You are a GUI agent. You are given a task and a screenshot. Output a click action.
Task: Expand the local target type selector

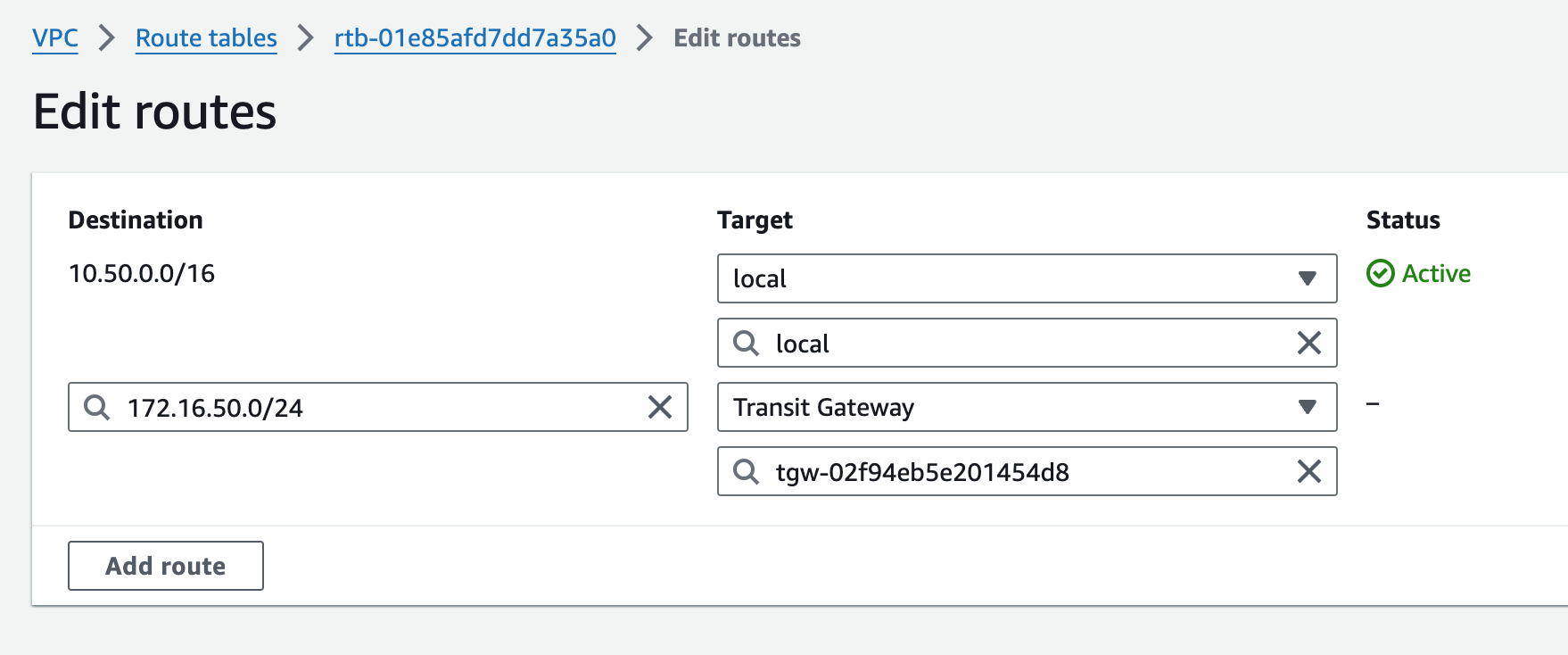(x=1027, y=278)
